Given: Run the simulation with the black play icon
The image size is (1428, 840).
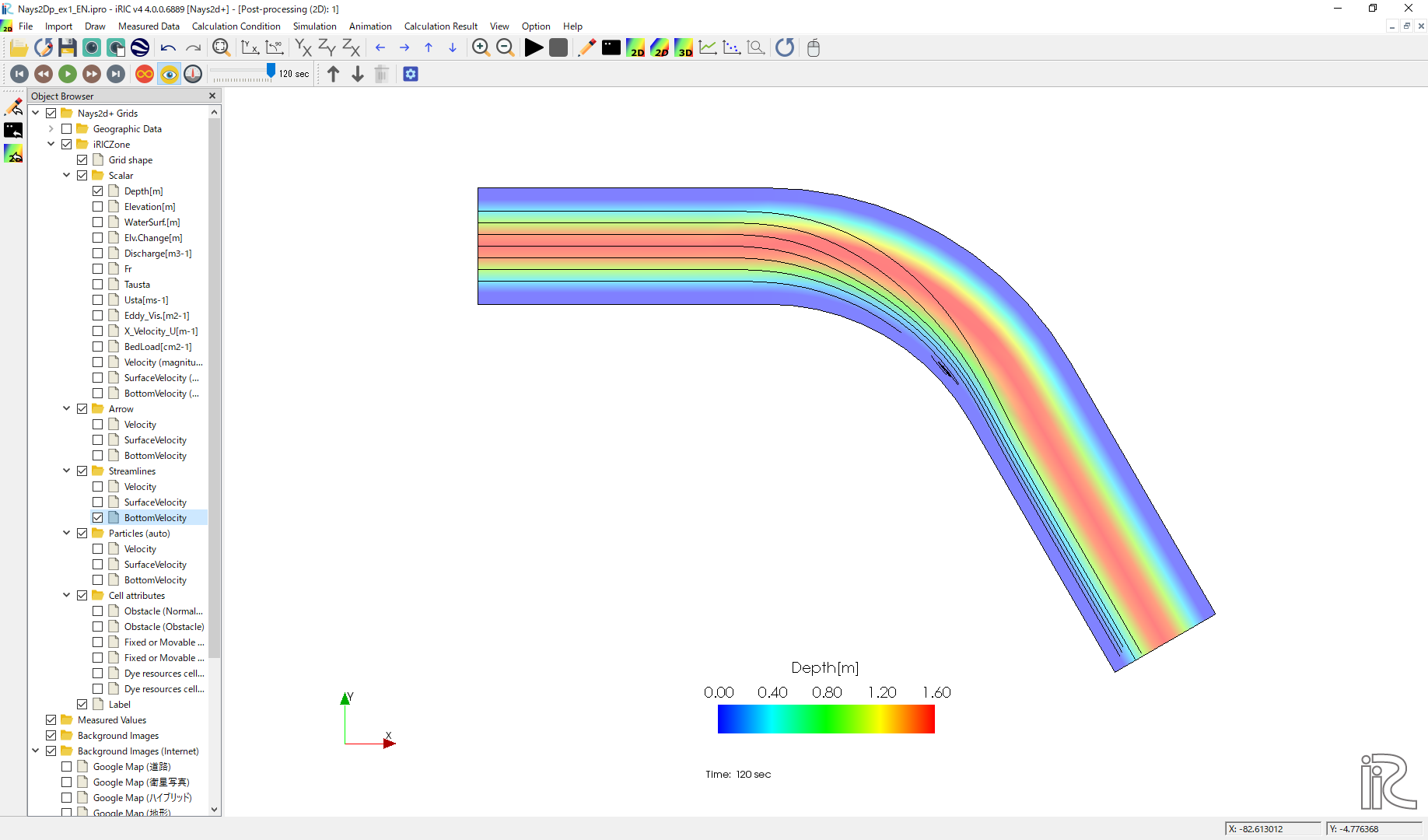Looking at the screenshot, I should 534,47.
